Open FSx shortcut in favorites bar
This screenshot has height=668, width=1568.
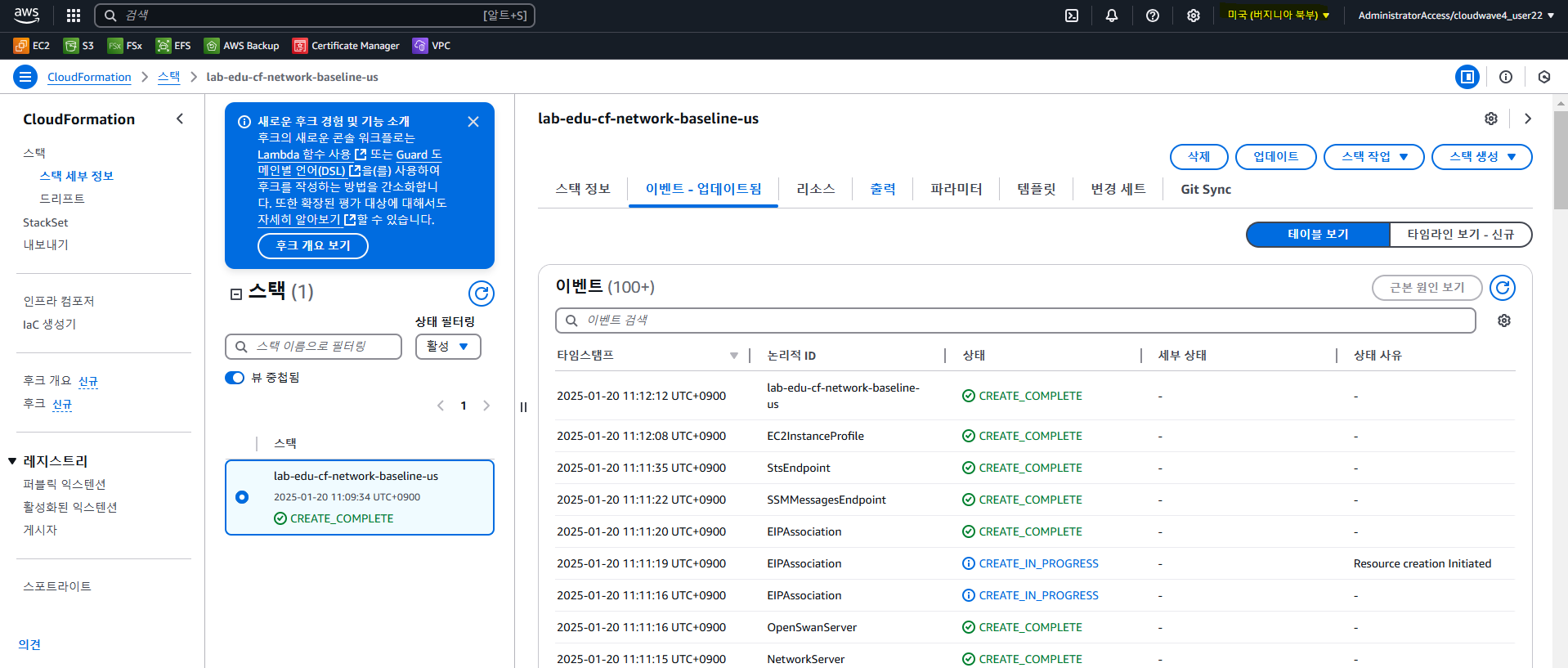pos(125,46)
